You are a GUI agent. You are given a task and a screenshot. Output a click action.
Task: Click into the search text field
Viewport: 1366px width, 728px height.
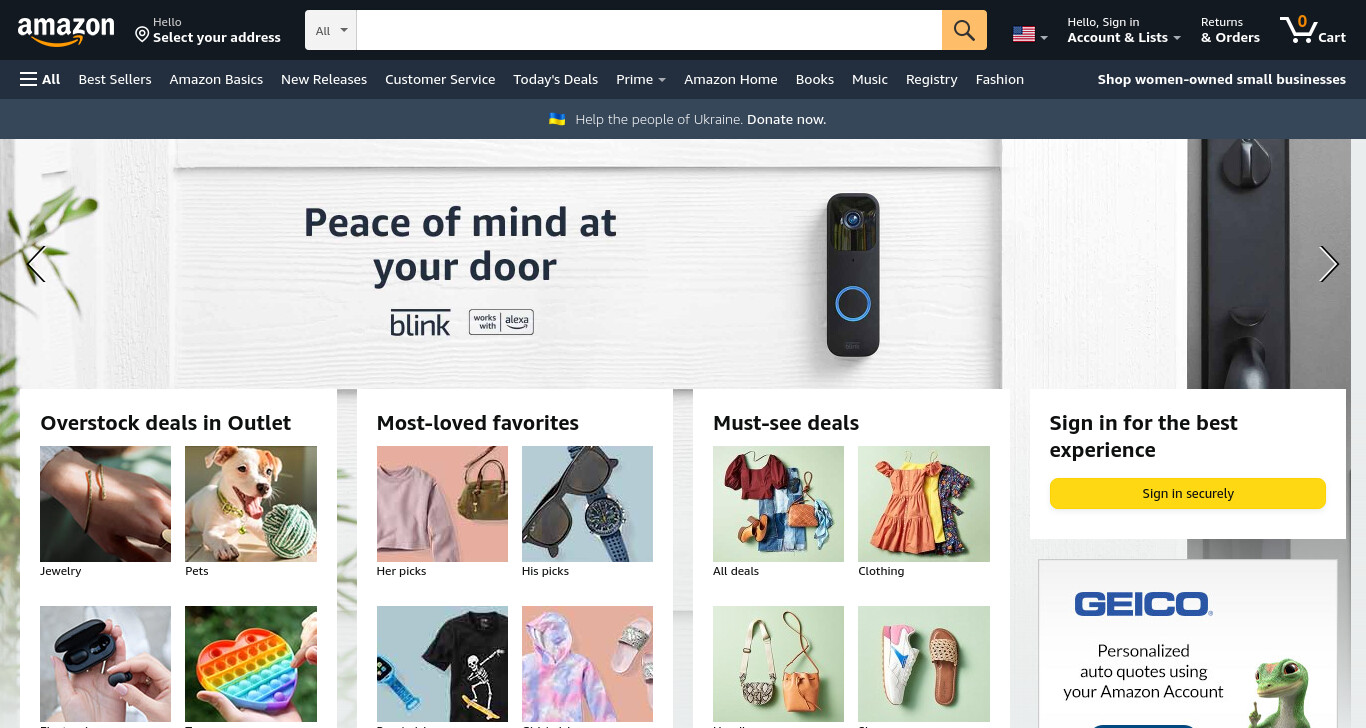[649, 30]
